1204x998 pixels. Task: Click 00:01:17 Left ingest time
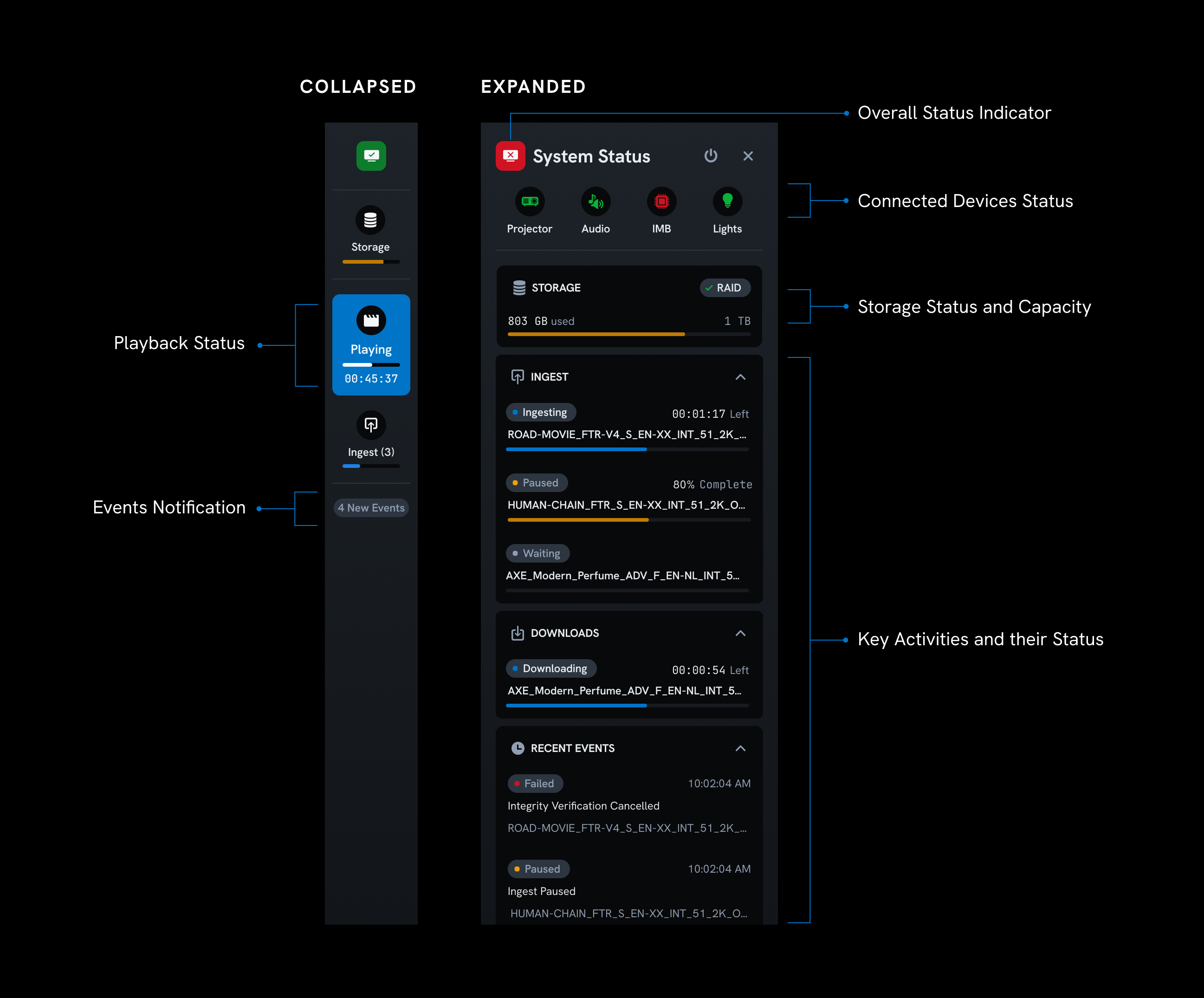click(710, 414)
